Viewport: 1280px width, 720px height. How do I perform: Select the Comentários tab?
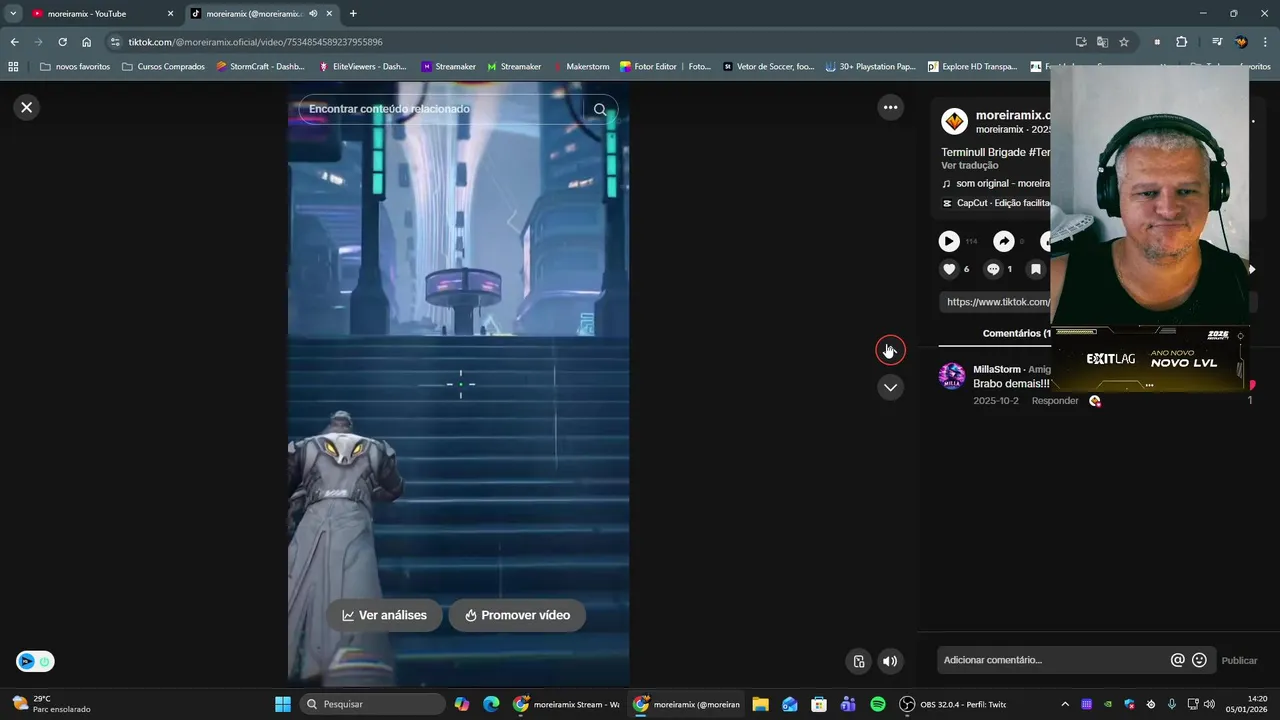tap(1016, 333)
